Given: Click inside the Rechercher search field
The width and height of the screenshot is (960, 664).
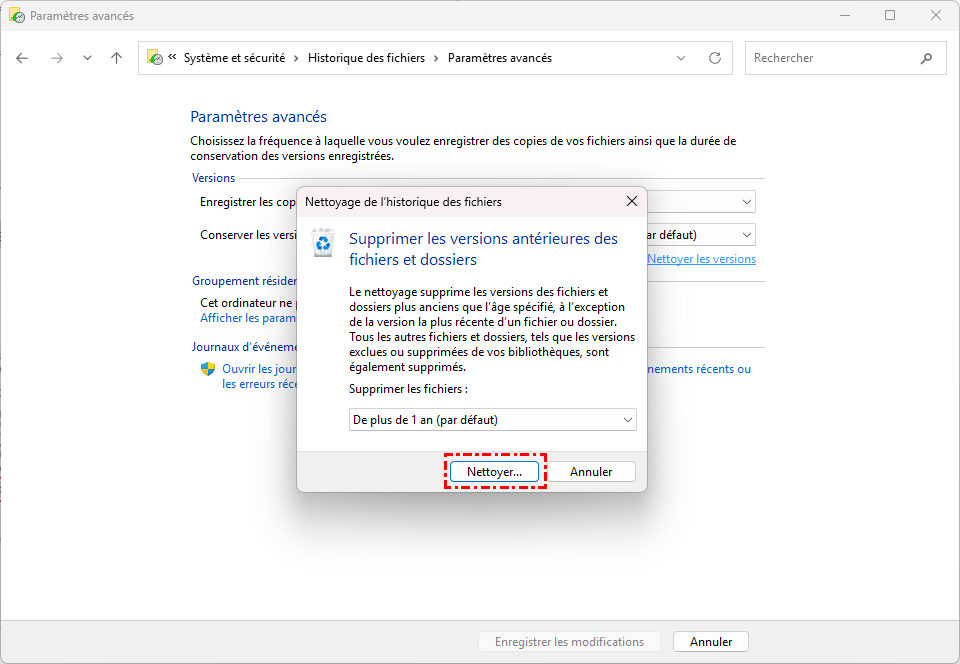Looking at the screenshot, I should [830, 58].
